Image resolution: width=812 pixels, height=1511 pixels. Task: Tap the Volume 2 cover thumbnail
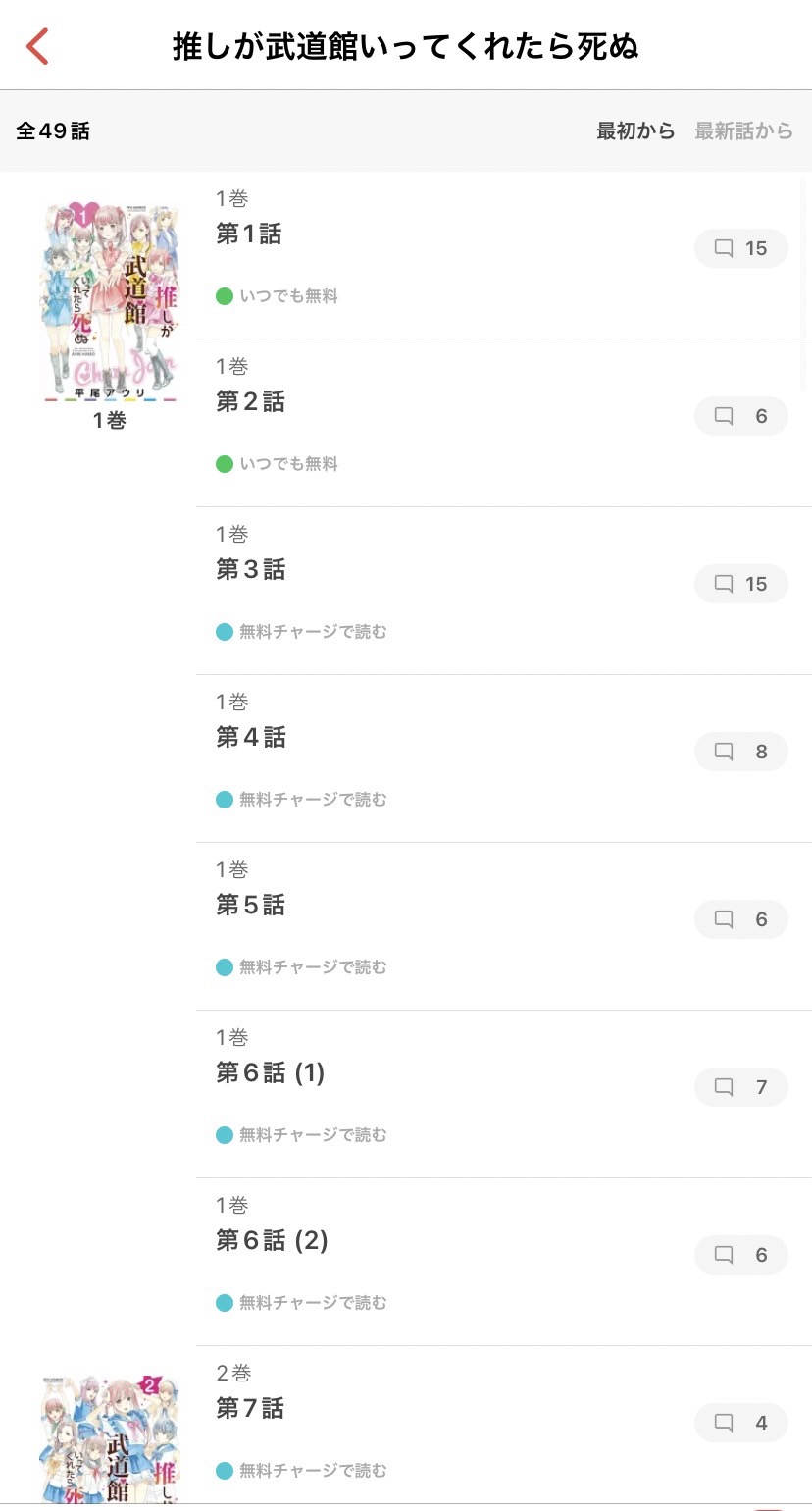tap(110, 1437)
